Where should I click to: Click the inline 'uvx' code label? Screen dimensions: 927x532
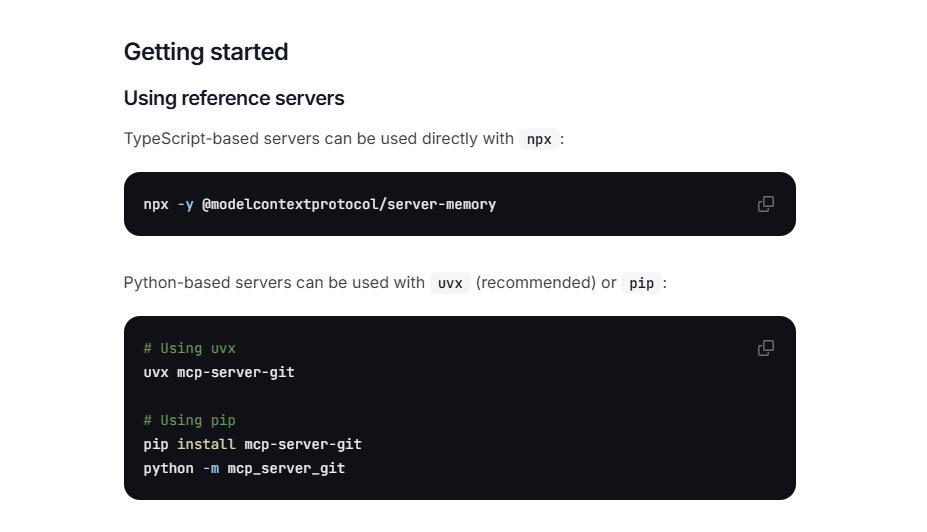tap(450, 283)
